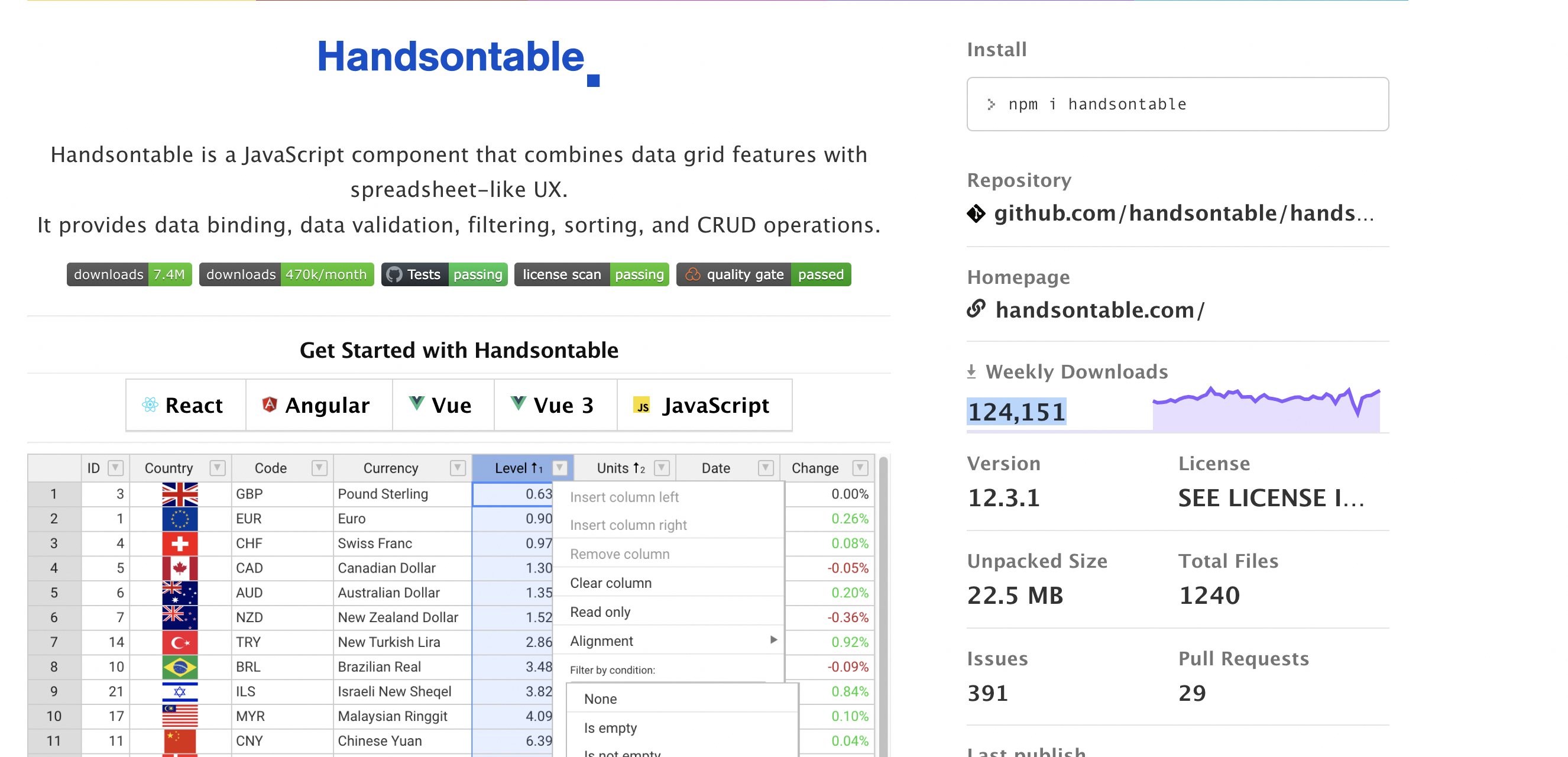Click the Vue logo icon
Viewport: 1568px width, 757px height.
point(416,403)
